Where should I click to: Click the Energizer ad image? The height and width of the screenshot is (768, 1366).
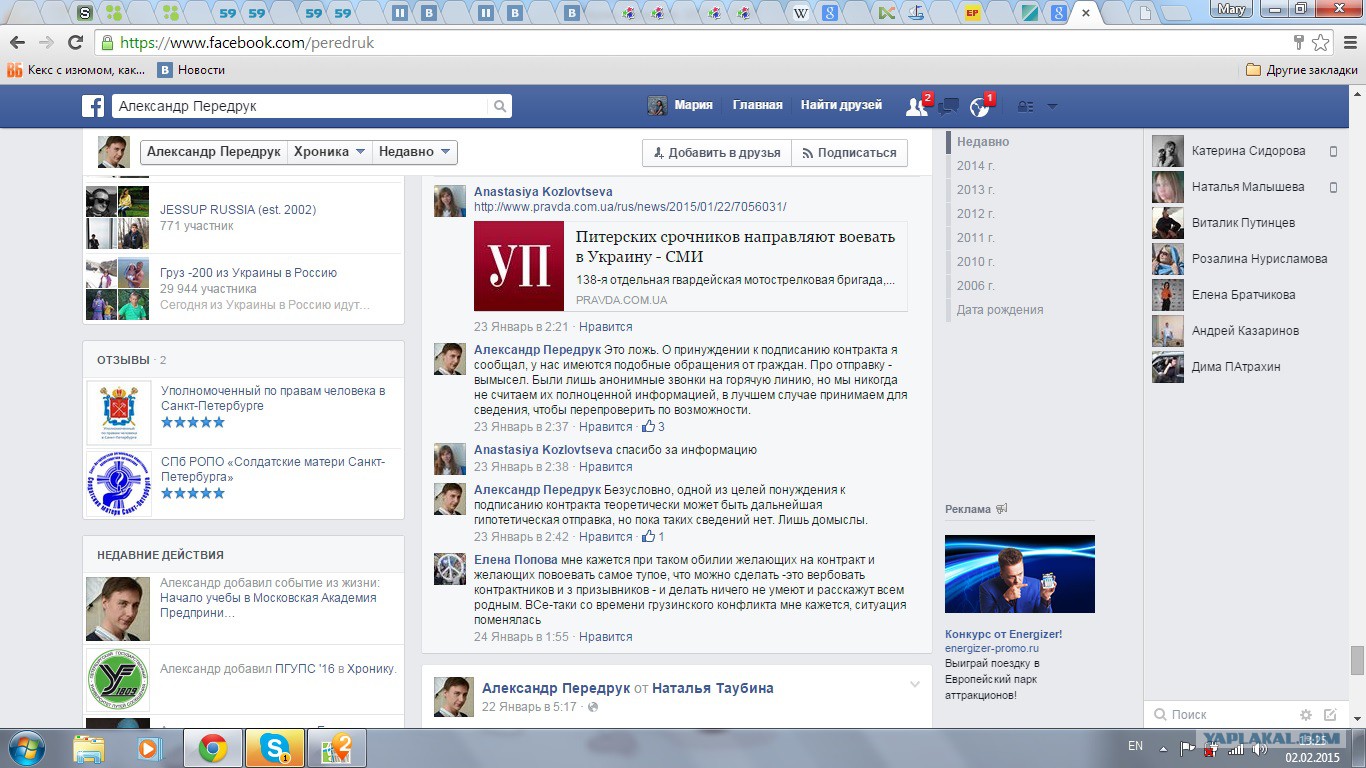[1020, 574]
